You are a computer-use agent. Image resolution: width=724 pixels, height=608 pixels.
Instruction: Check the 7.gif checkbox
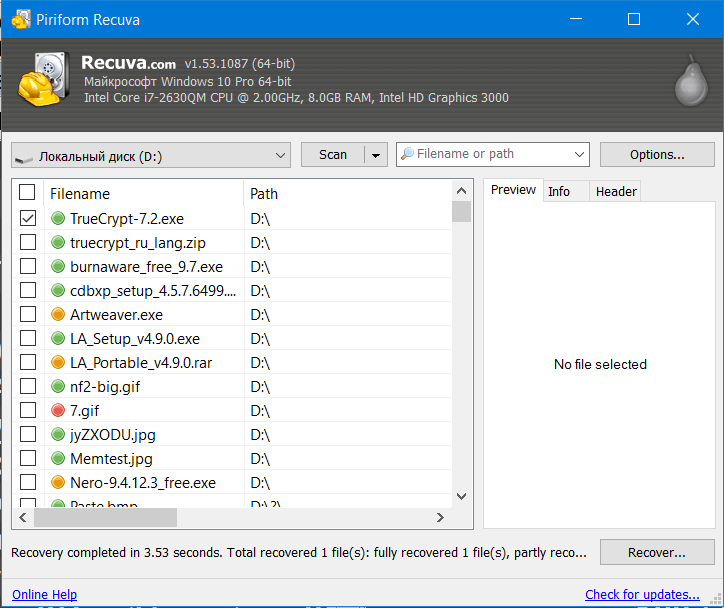point(28,410)
